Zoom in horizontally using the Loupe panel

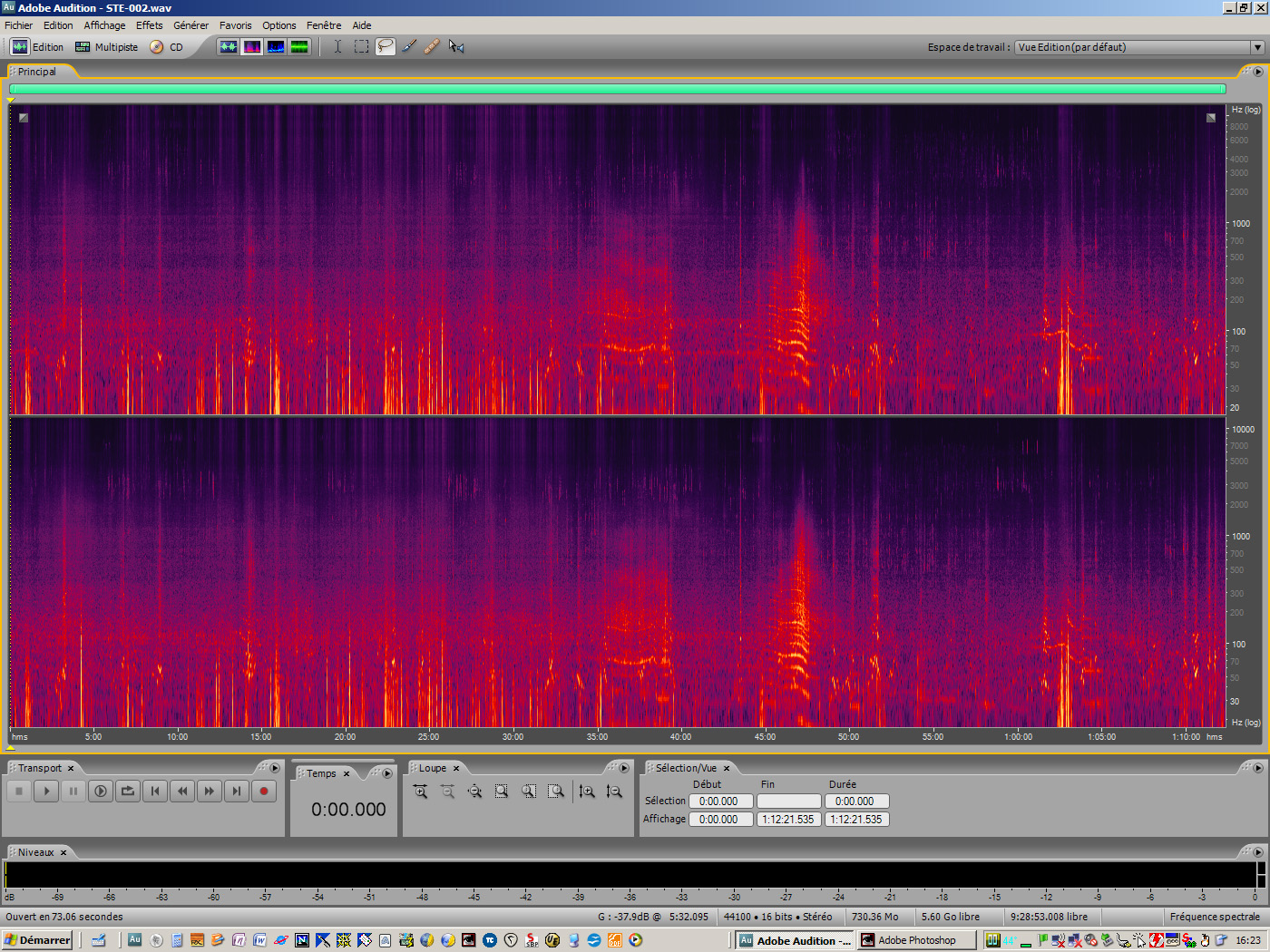point(421,791)
